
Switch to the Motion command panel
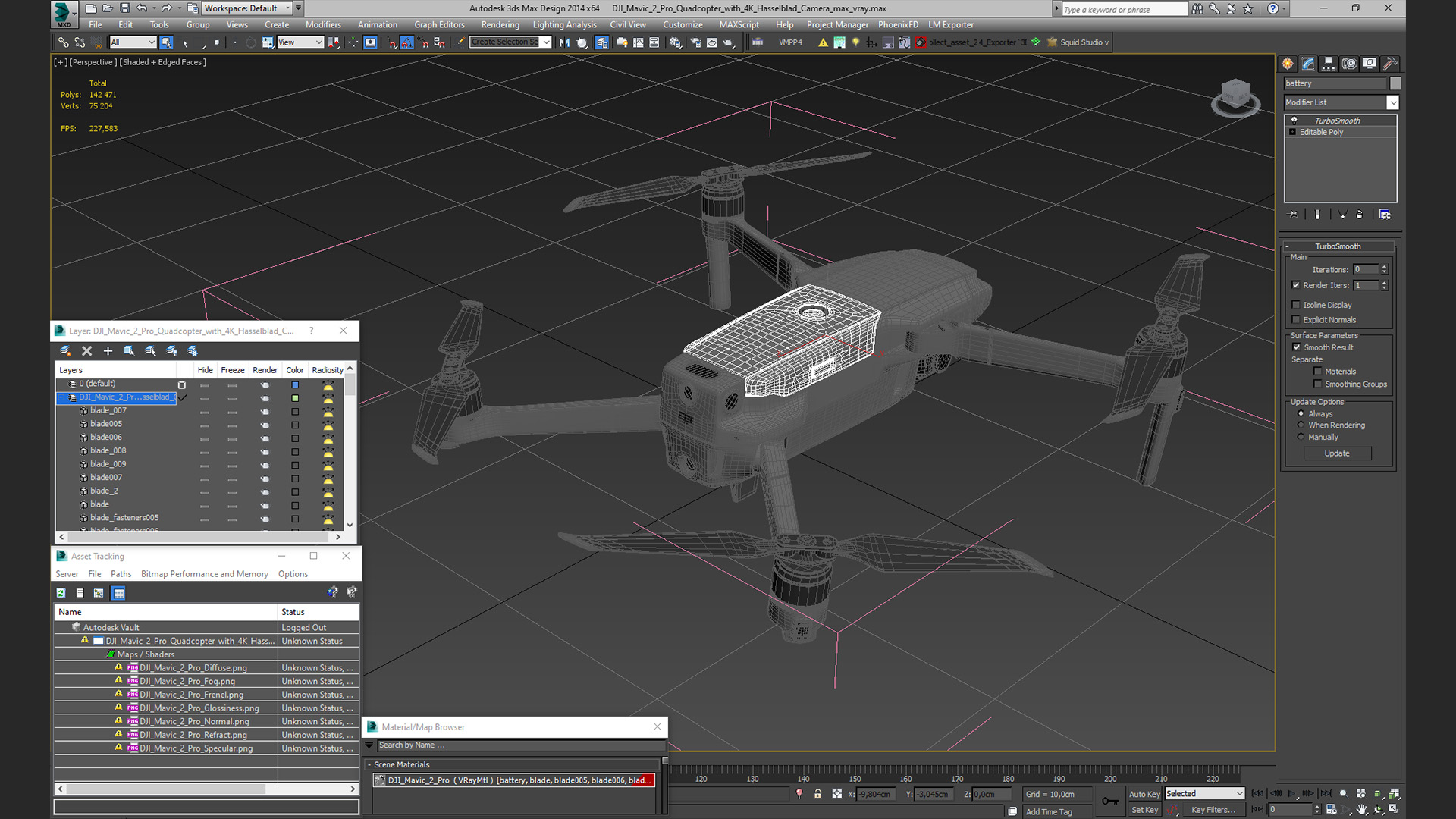[x=1348, y=64]
